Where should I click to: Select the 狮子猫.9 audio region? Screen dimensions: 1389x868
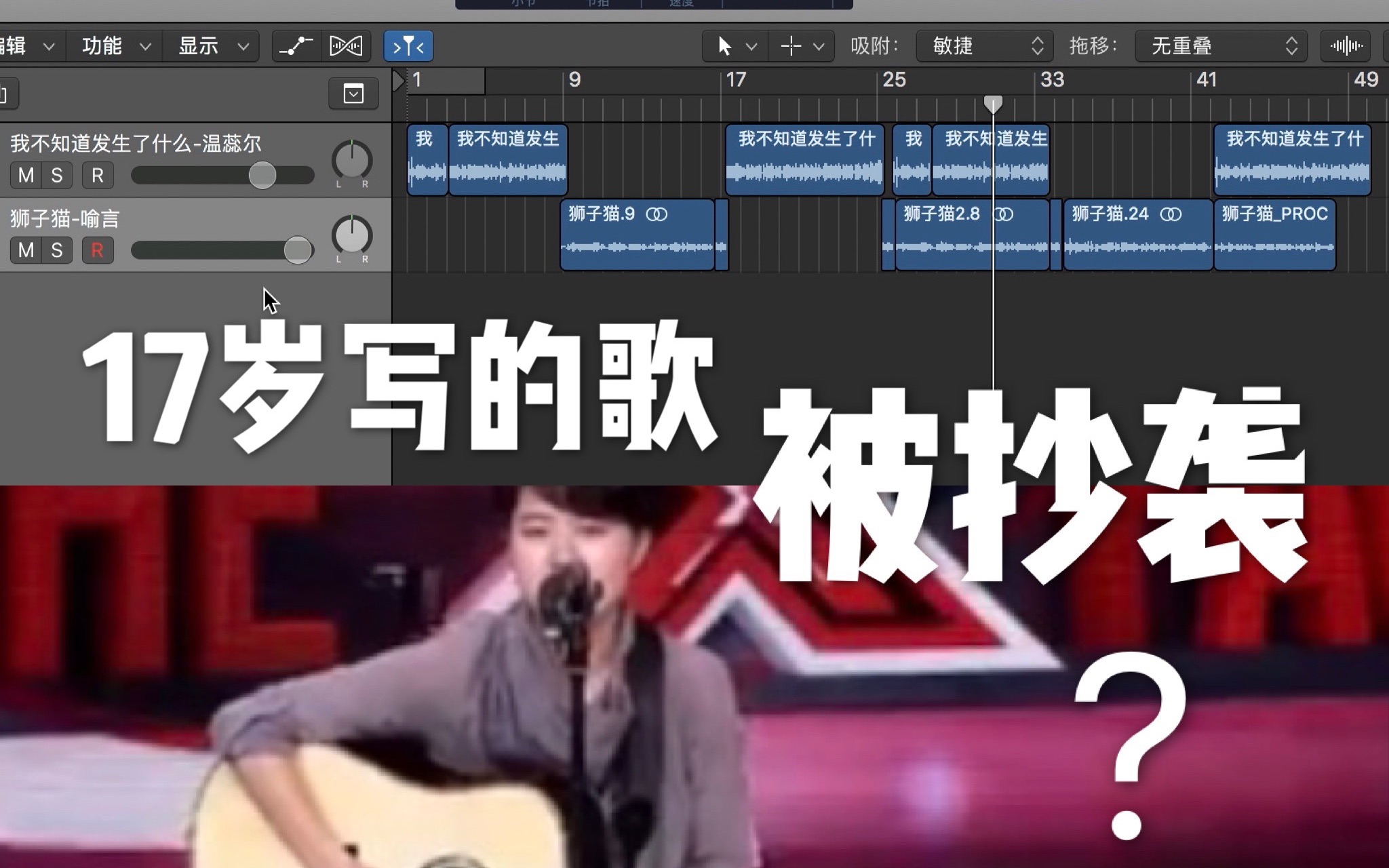pos(638,235)
